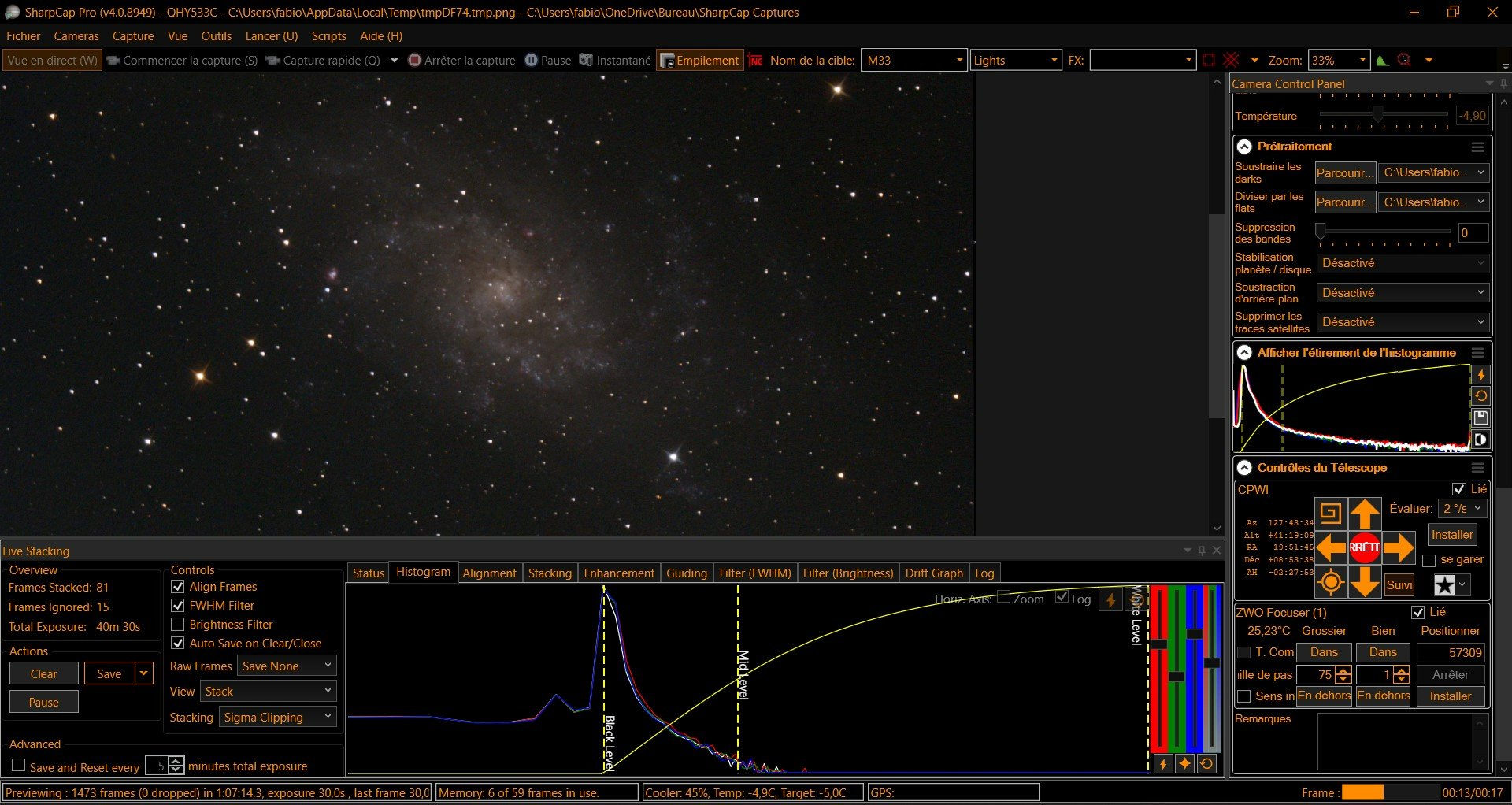The image size is (1512, 805).
Task: Auto-stretch the display histogram with the lightning icon
Action: 1480,375
